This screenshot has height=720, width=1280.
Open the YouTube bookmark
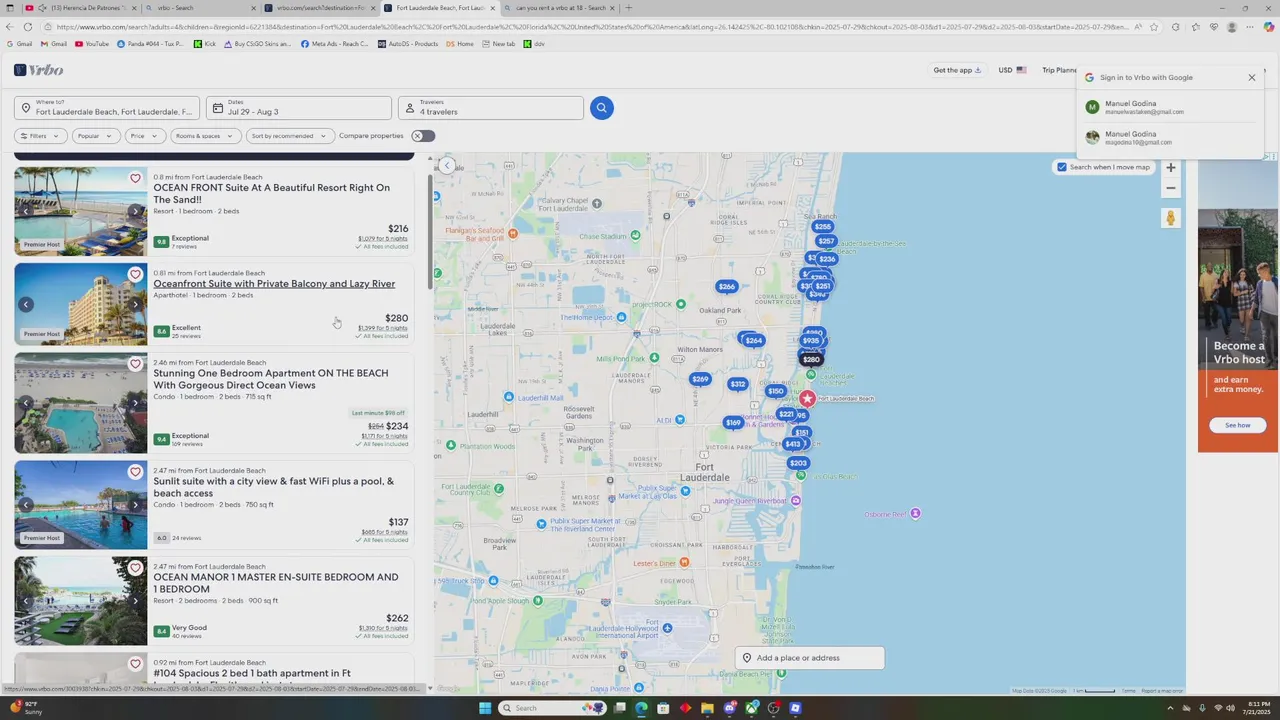[92, 44]
